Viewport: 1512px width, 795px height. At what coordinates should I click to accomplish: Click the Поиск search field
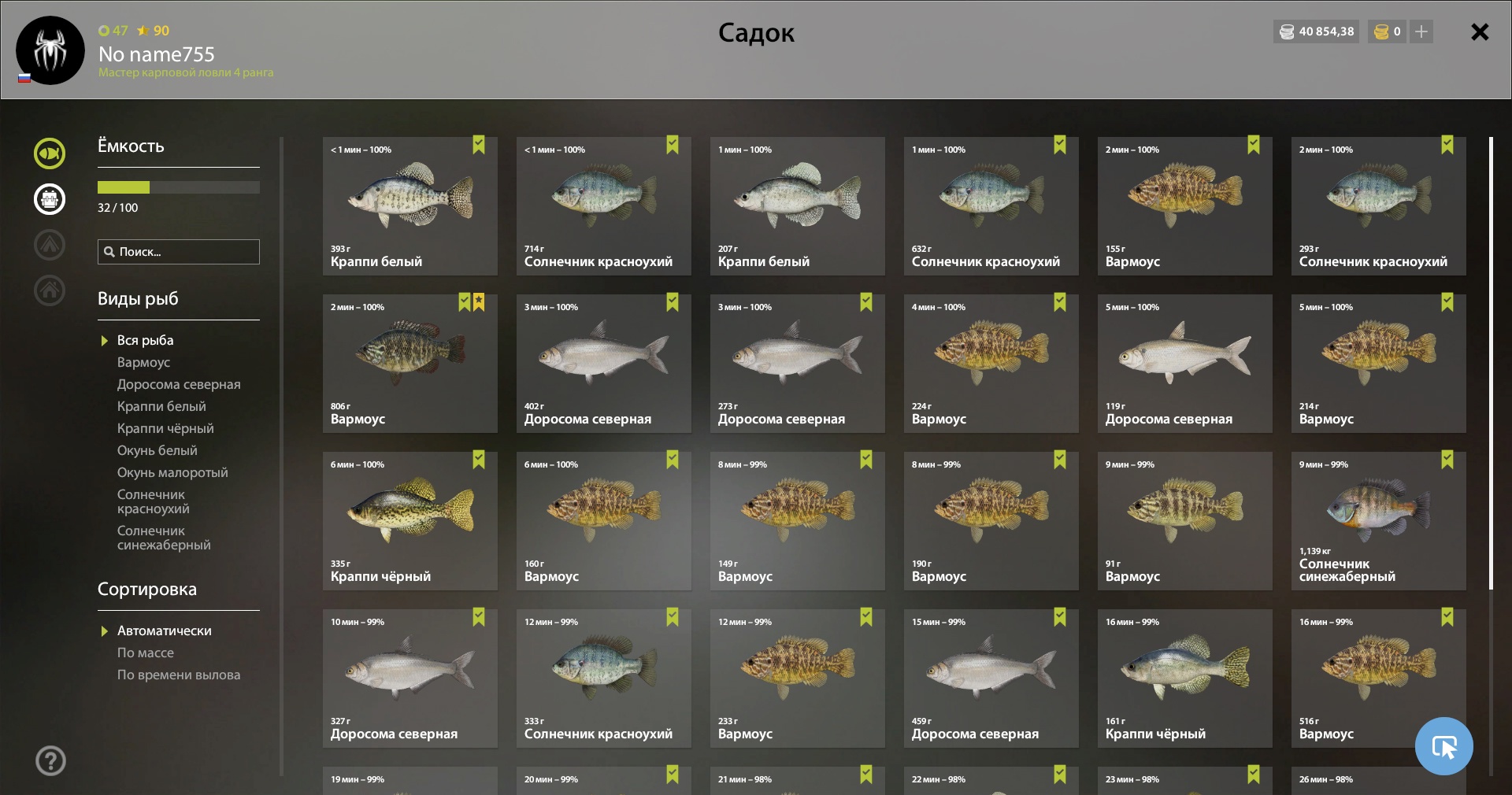(179, 252)
